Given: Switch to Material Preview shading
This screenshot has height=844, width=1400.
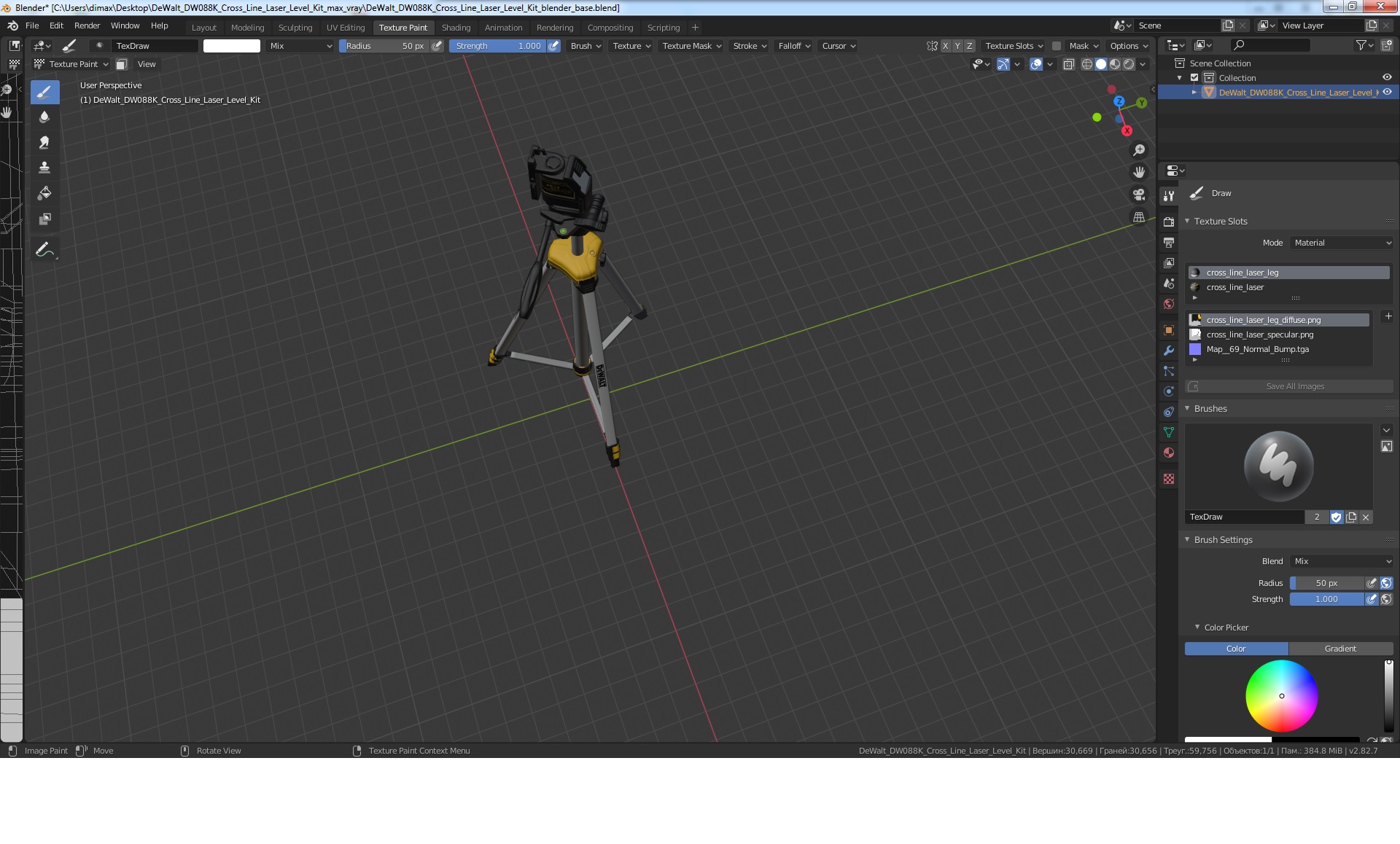Looking at the screenshot, I should point(1115,64).
